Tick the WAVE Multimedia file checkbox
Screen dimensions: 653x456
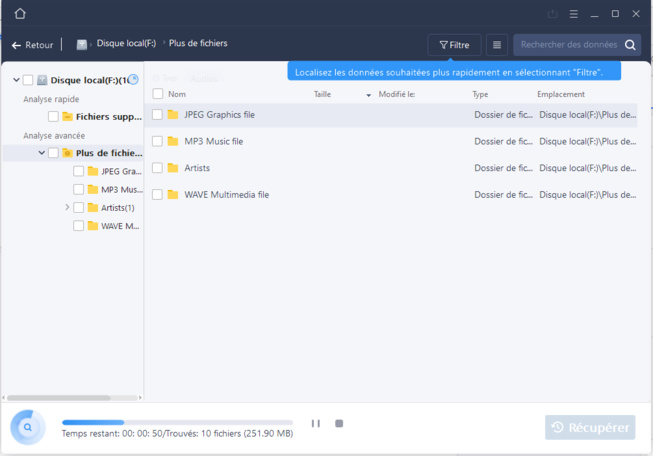pos(158,194)
